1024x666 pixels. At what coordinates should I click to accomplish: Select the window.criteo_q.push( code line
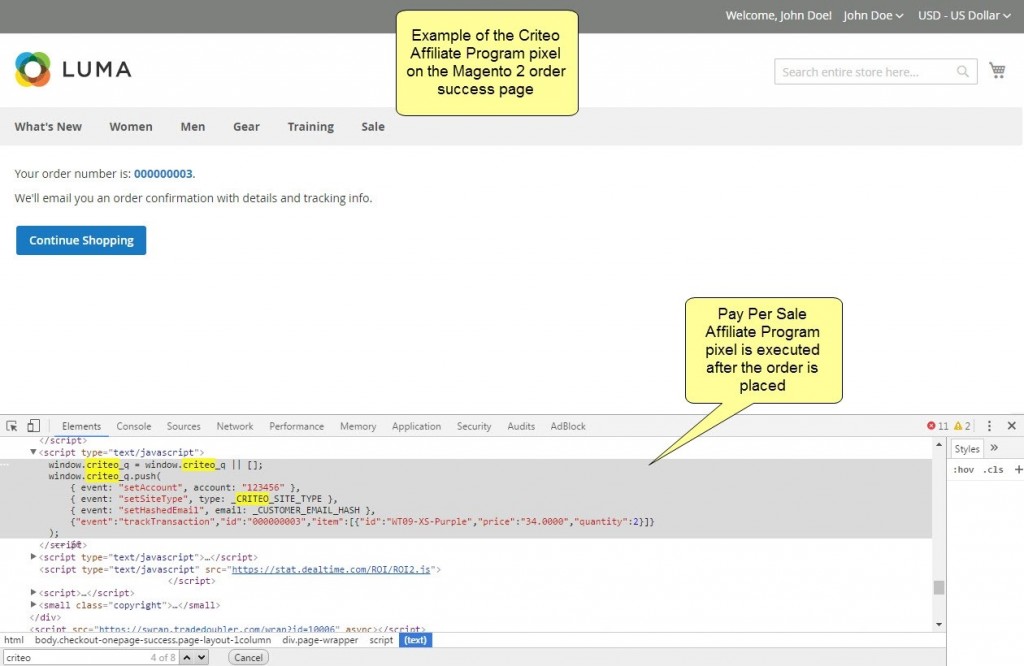pos(104,476)
